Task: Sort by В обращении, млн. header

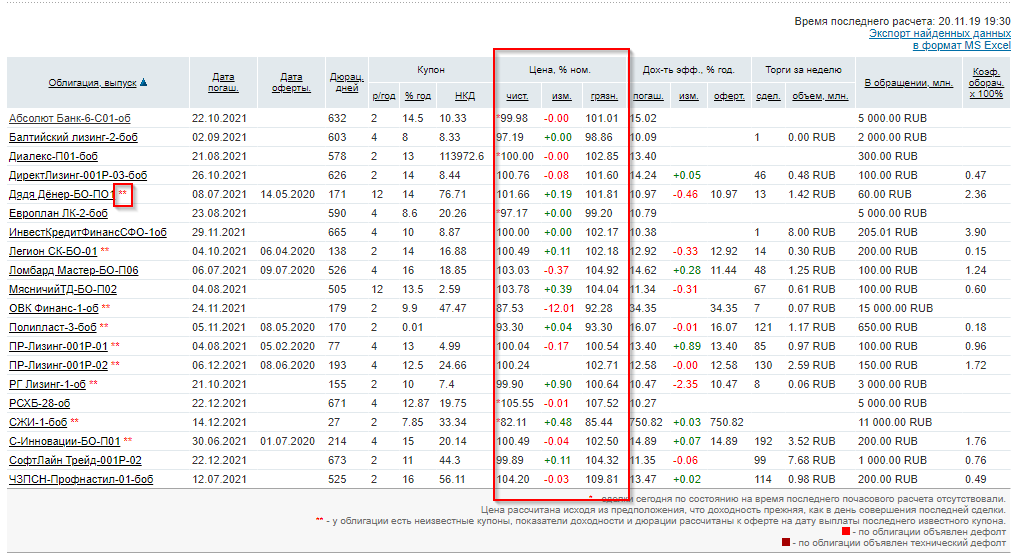Action: coord(908,83)
